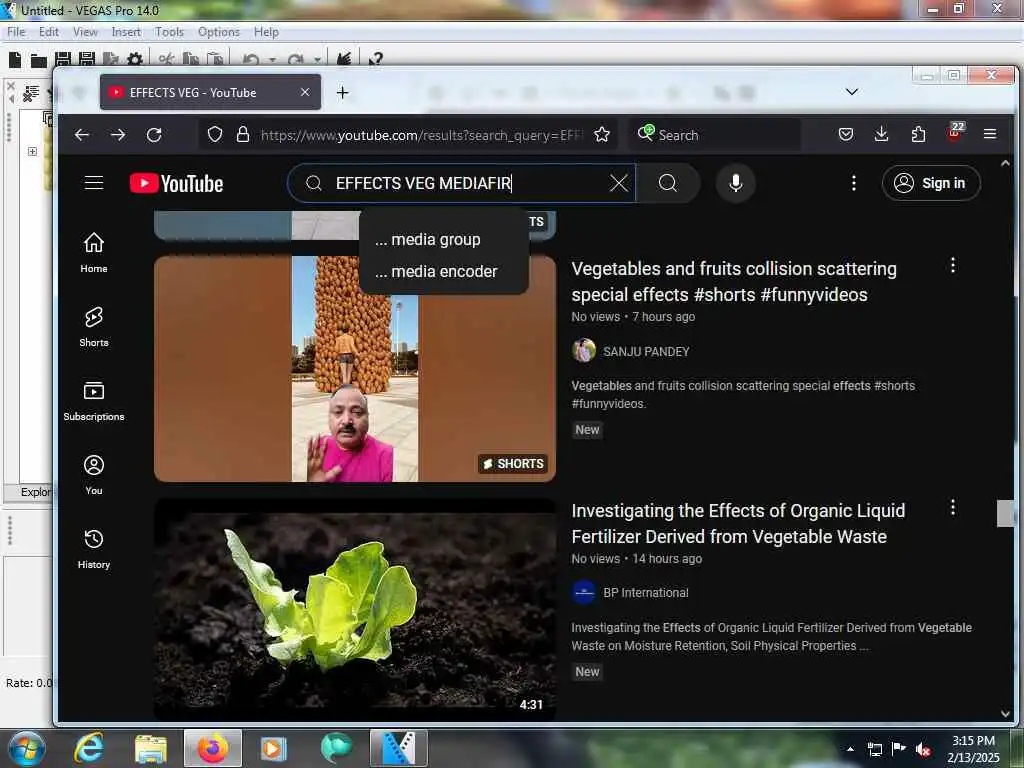Click tracking protection shield icon
Screen dimensions: 1024x768
point(215,135)
